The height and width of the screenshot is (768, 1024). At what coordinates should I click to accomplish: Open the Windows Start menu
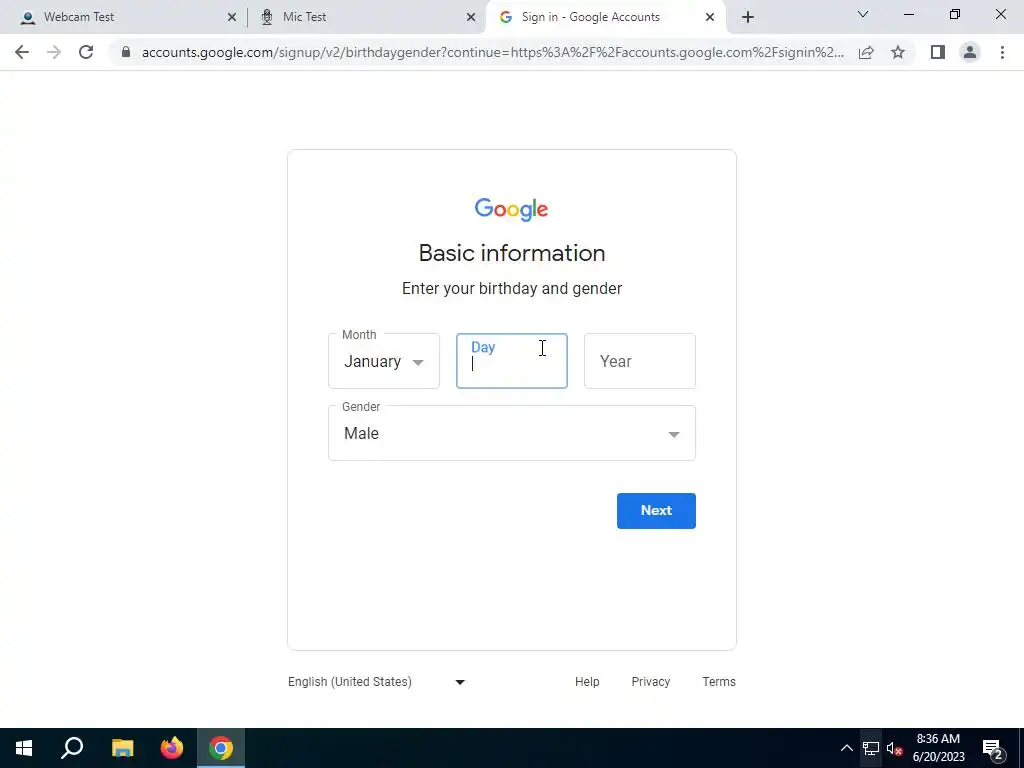[24, 748]
